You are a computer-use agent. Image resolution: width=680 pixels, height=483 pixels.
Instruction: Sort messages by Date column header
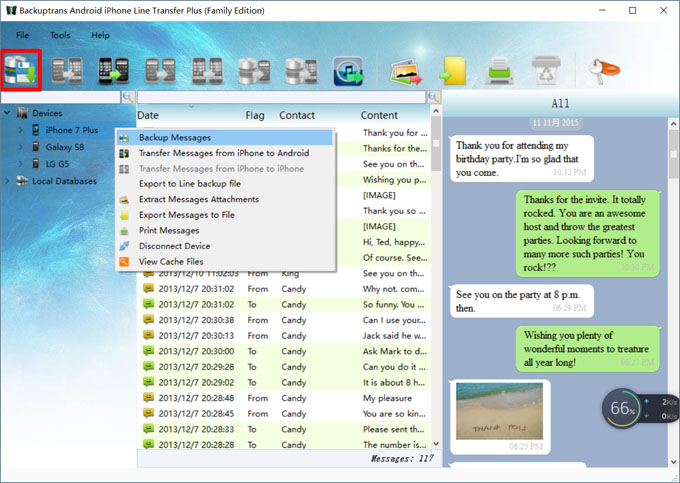pos(148,115)
